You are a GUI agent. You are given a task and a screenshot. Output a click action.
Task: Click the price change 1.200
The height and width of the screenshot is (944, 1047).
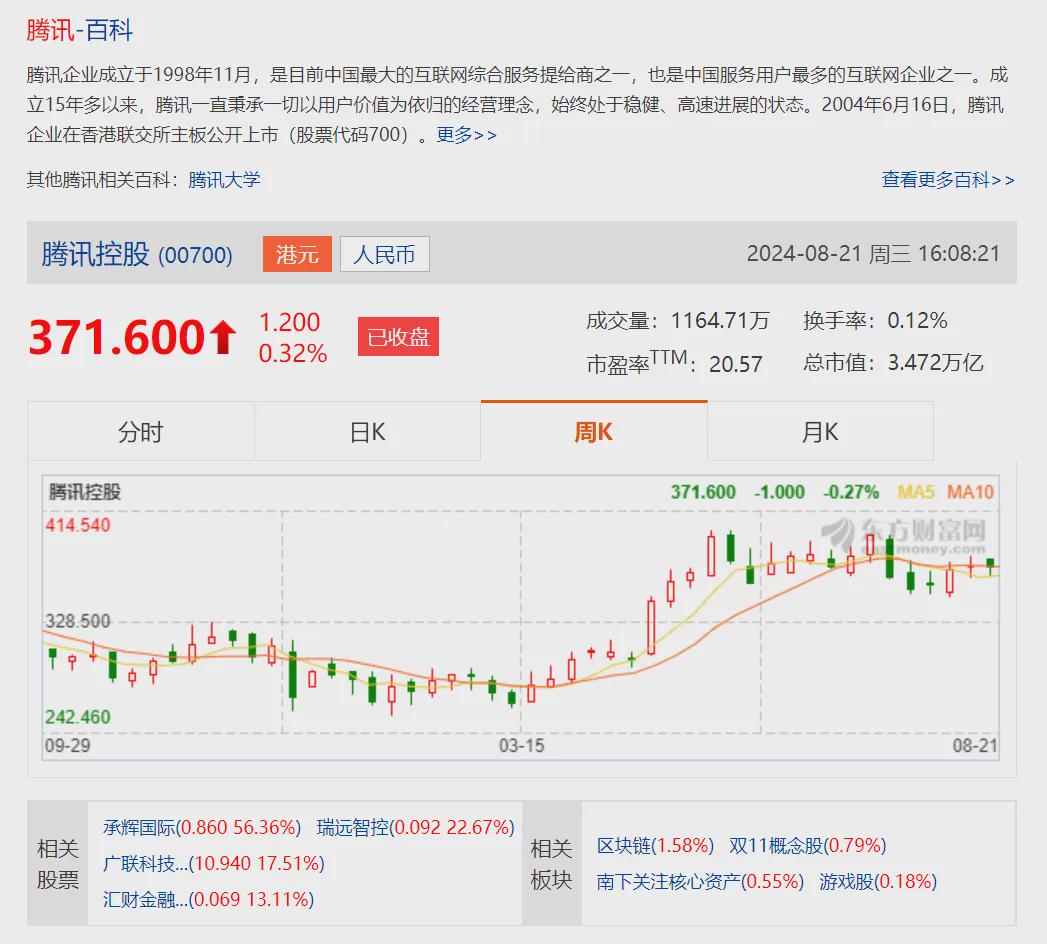(x=289, y=322)
